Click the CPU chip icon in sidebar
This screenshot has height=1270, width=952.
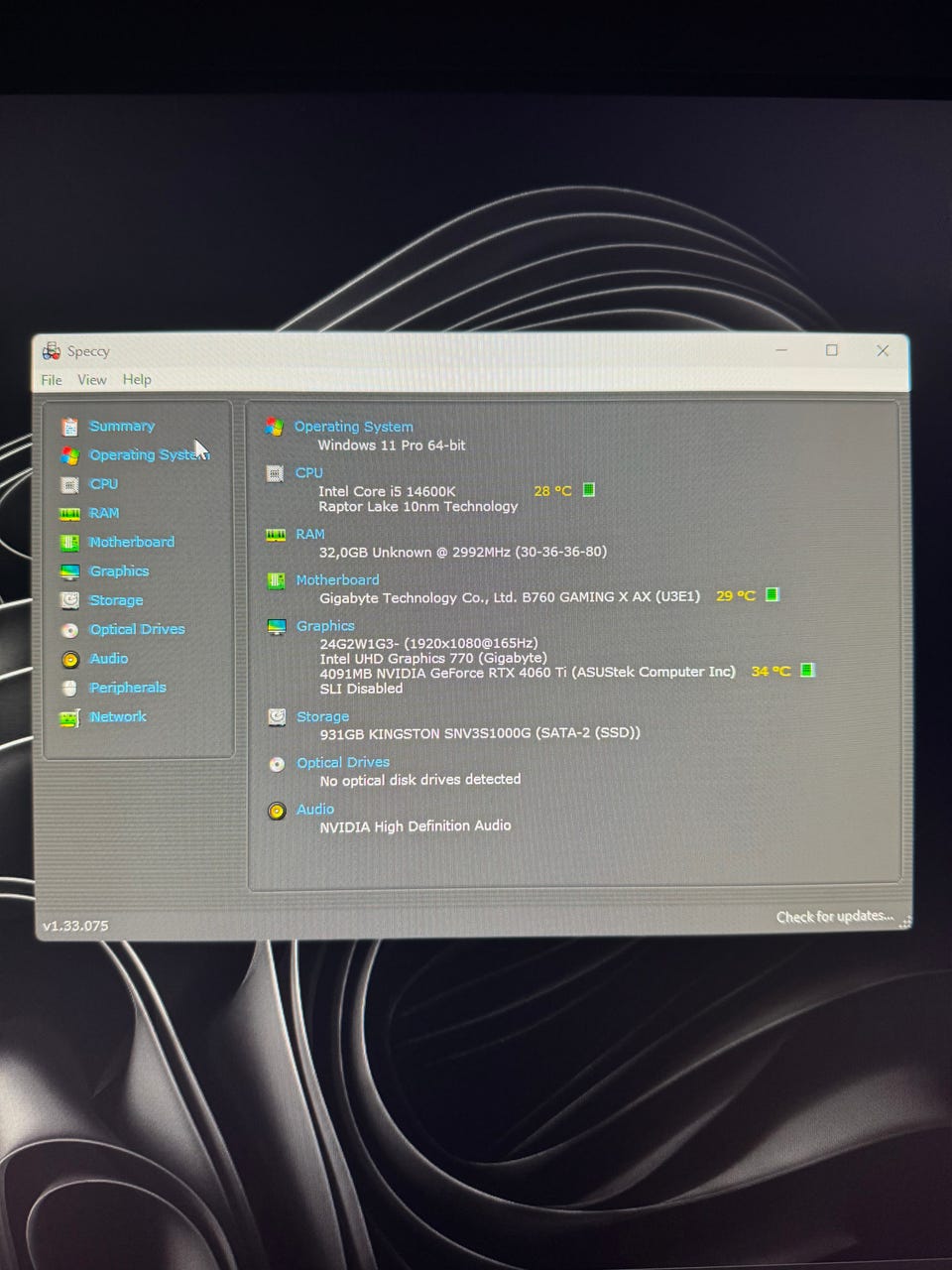pyautogui.click(x=69, y=485)
